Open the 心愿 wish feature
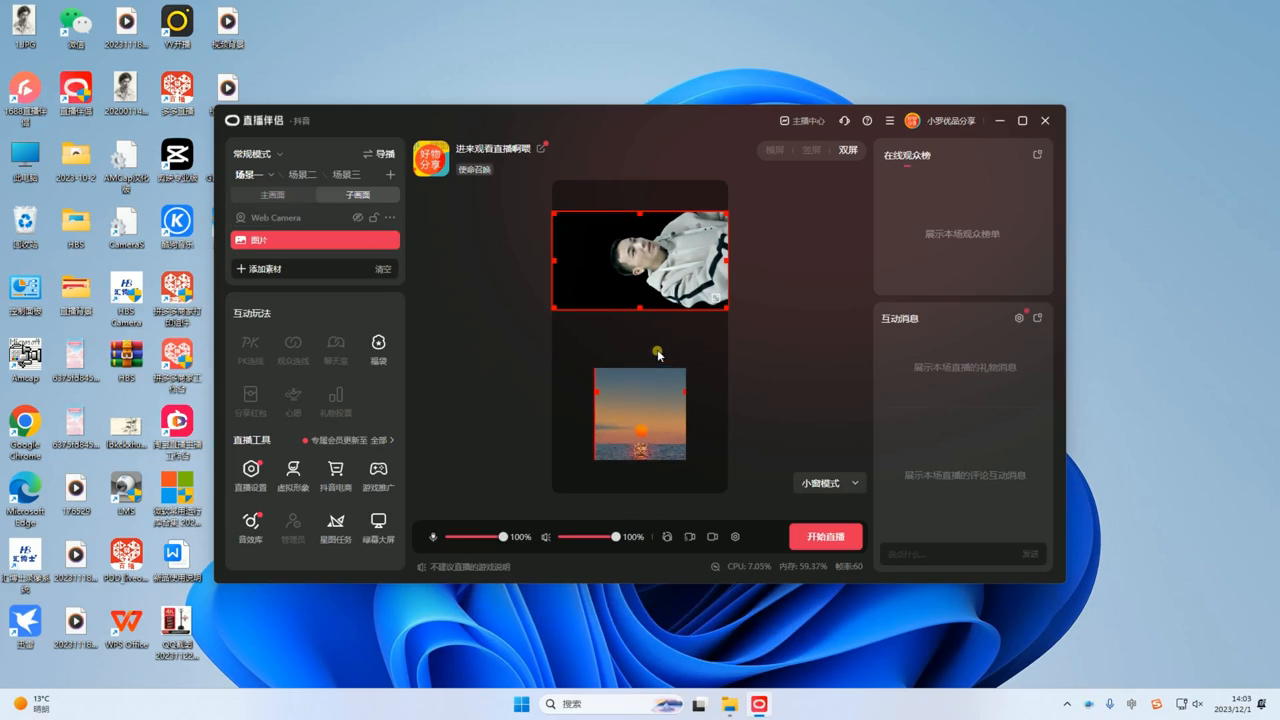Screen dimensions: 1280x720 click(x=293, y=401)
